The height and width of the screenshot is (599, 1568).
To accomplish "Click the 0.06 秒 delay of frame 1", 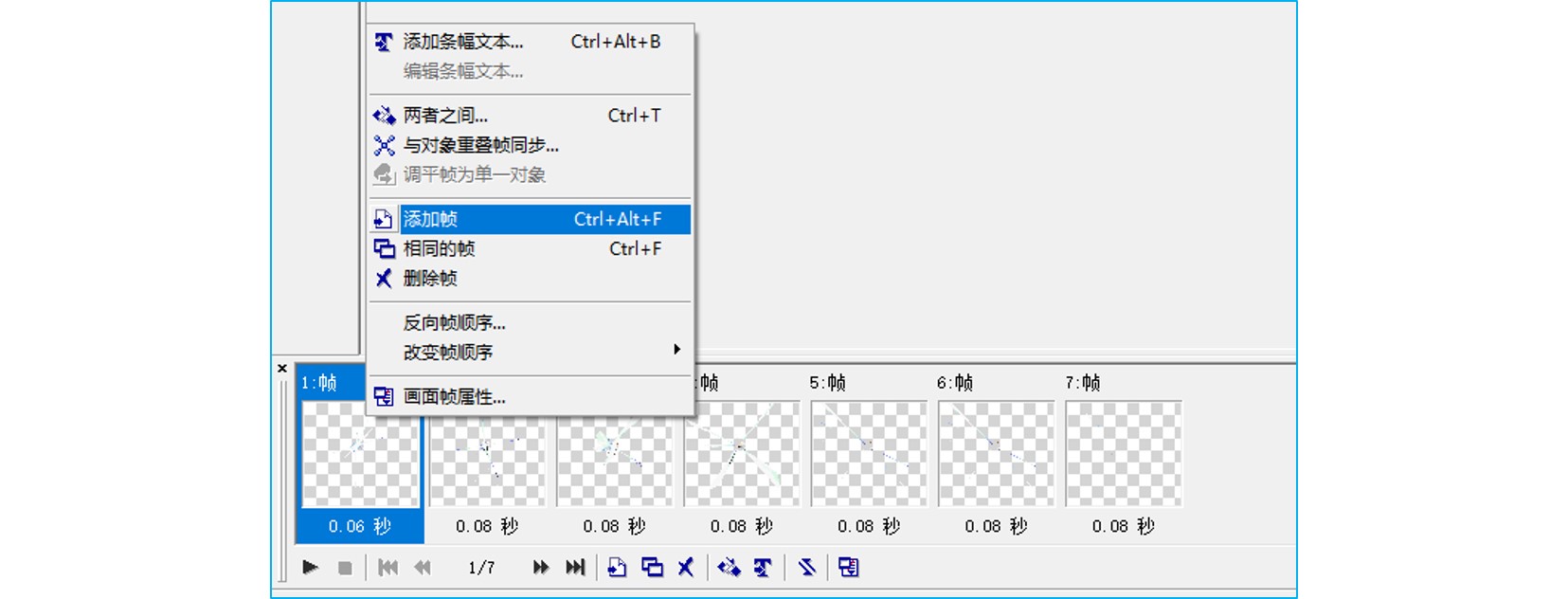I will (x=360, y=526).
